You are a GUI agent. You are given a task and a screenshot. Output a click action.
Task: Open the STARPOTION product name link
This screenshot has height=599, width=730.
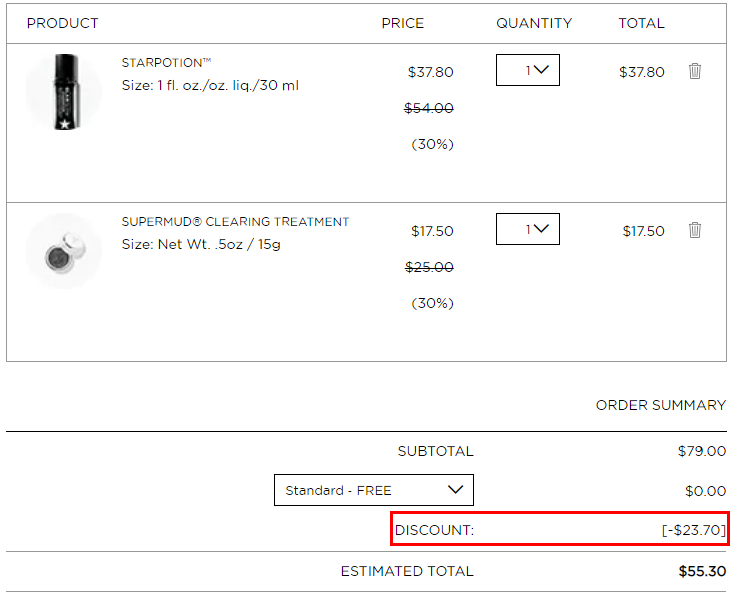tap(166, 62)
